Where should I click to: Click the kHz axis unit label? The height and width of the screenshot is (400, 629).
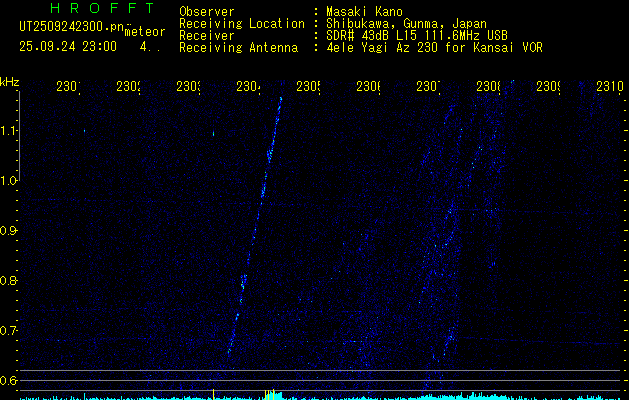[10, 83]
